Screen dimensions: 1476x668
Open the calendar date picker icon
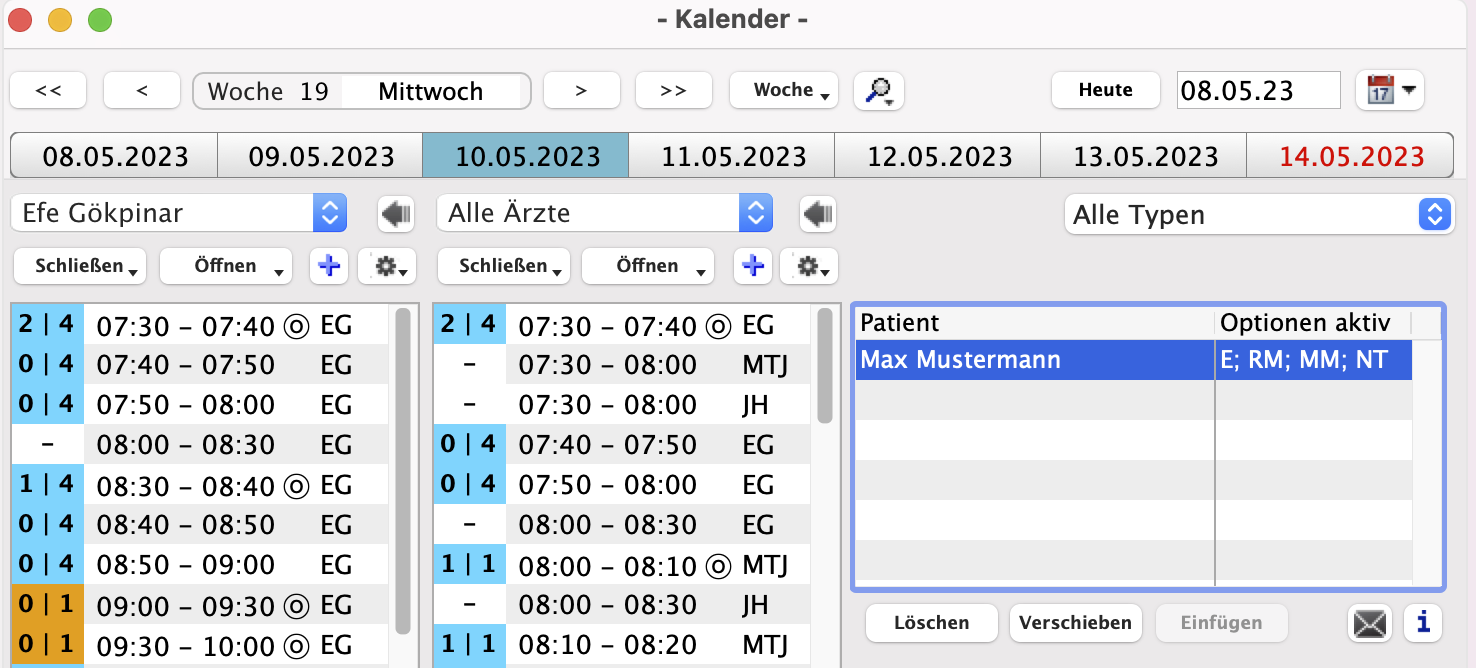(x=1389, y=90)
